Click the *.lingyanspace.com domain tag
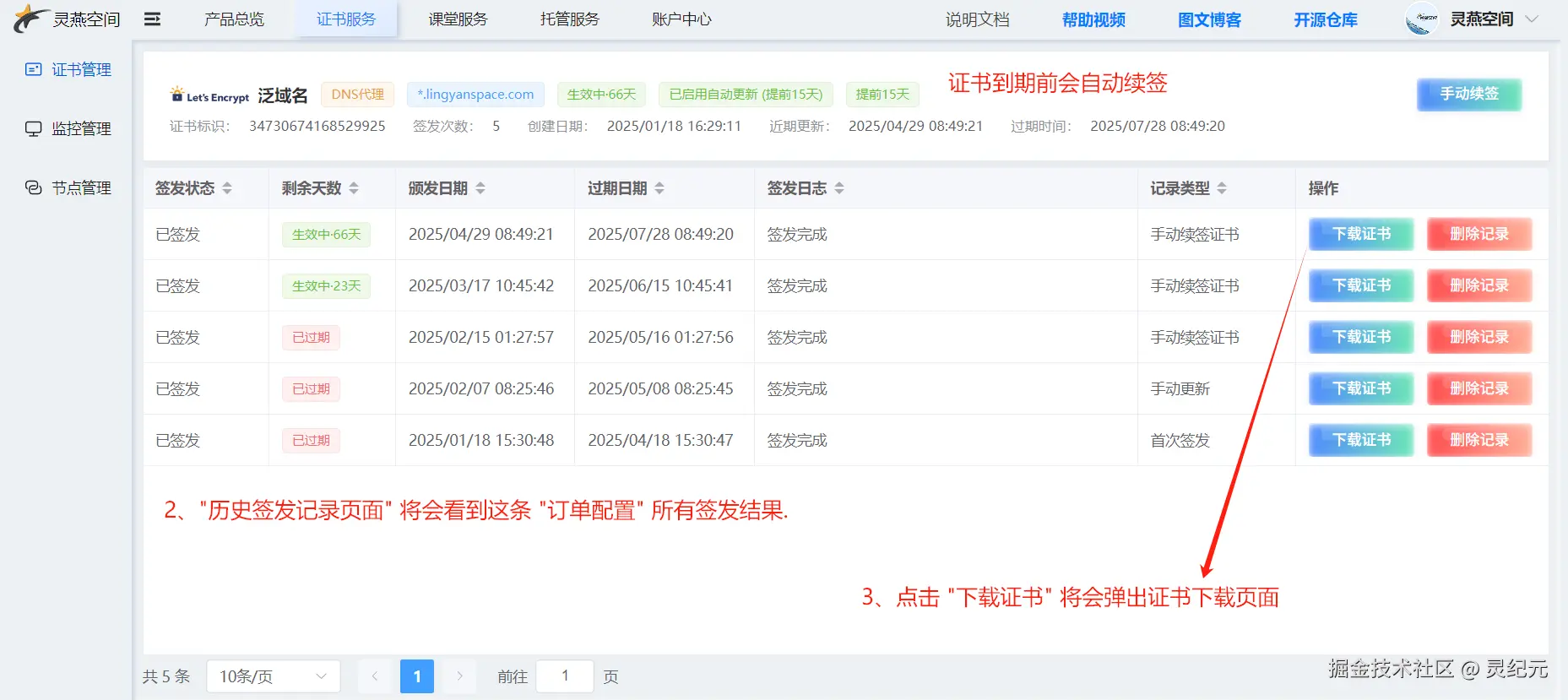Viewport: 1568px width, 700px height. coord(475,95)
